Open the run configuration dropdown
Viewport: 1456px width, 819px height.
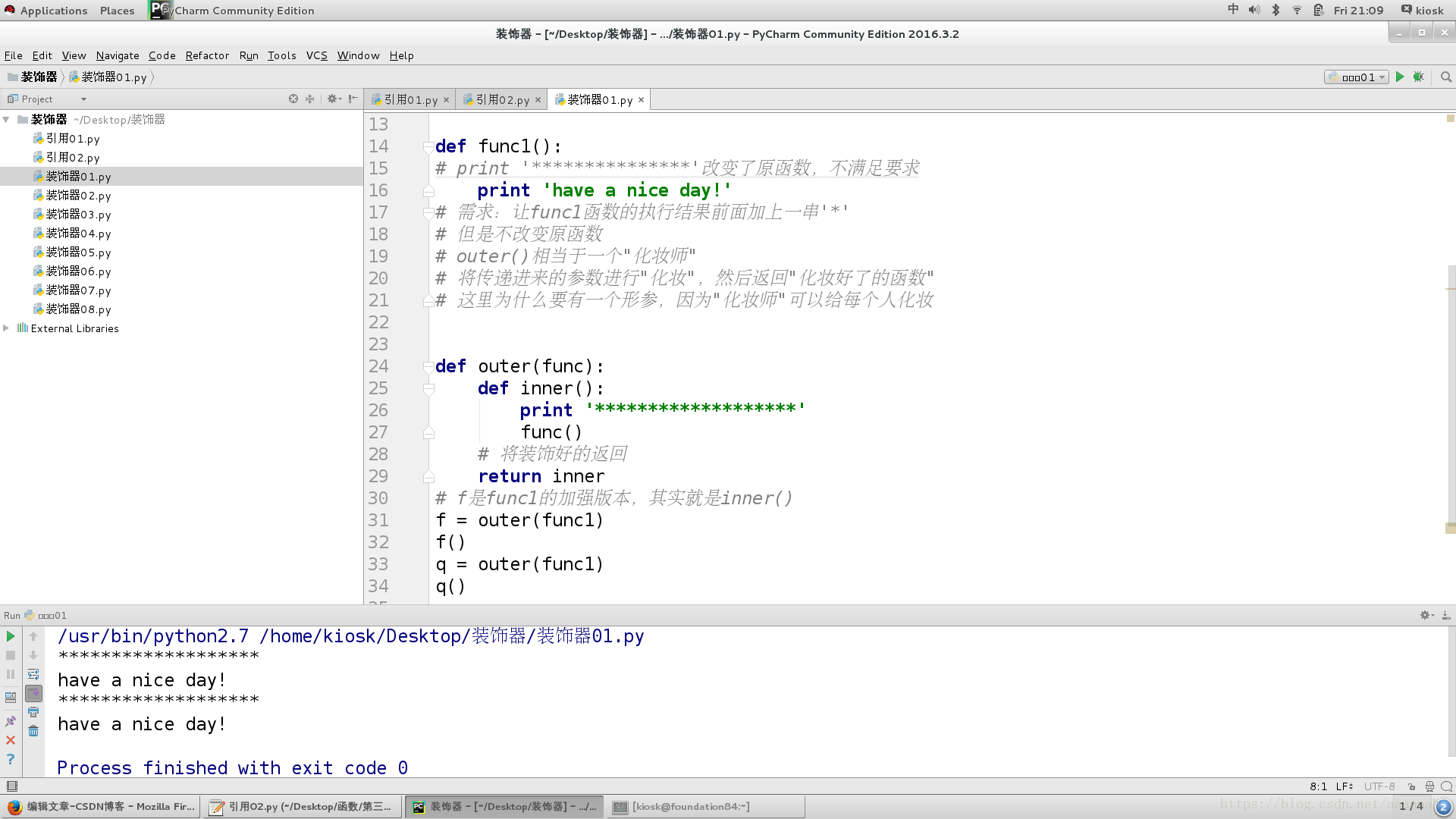click(x=1357, y=77)
